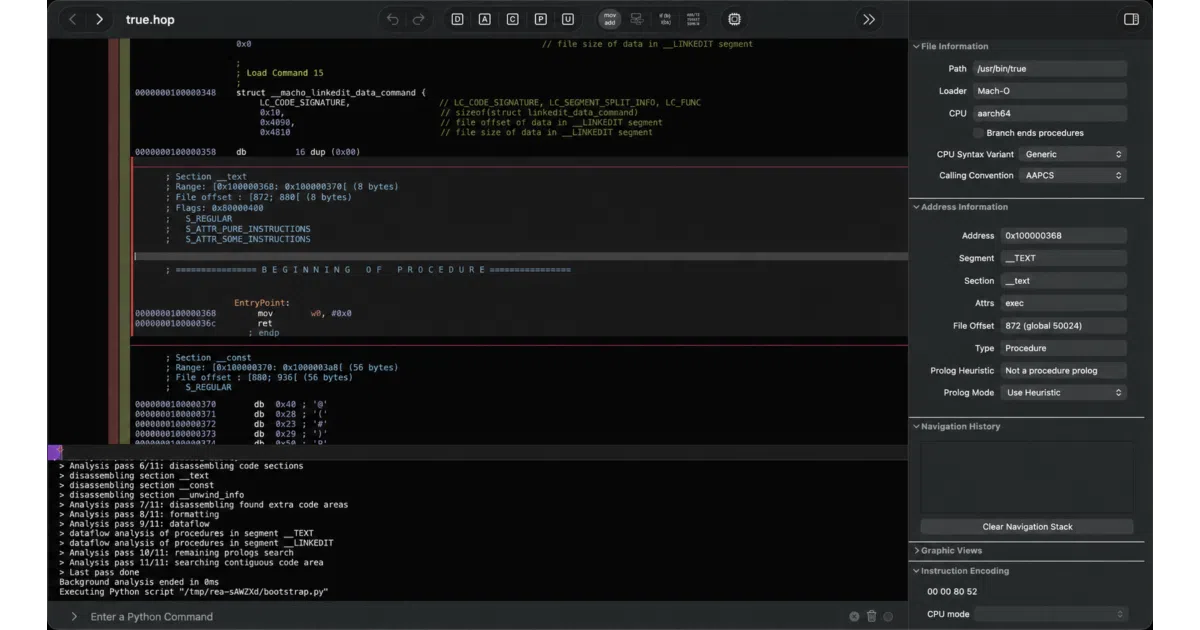This screenshot has height=630, width=1200.
Task: Clear the Python command field
Action: 854,617
